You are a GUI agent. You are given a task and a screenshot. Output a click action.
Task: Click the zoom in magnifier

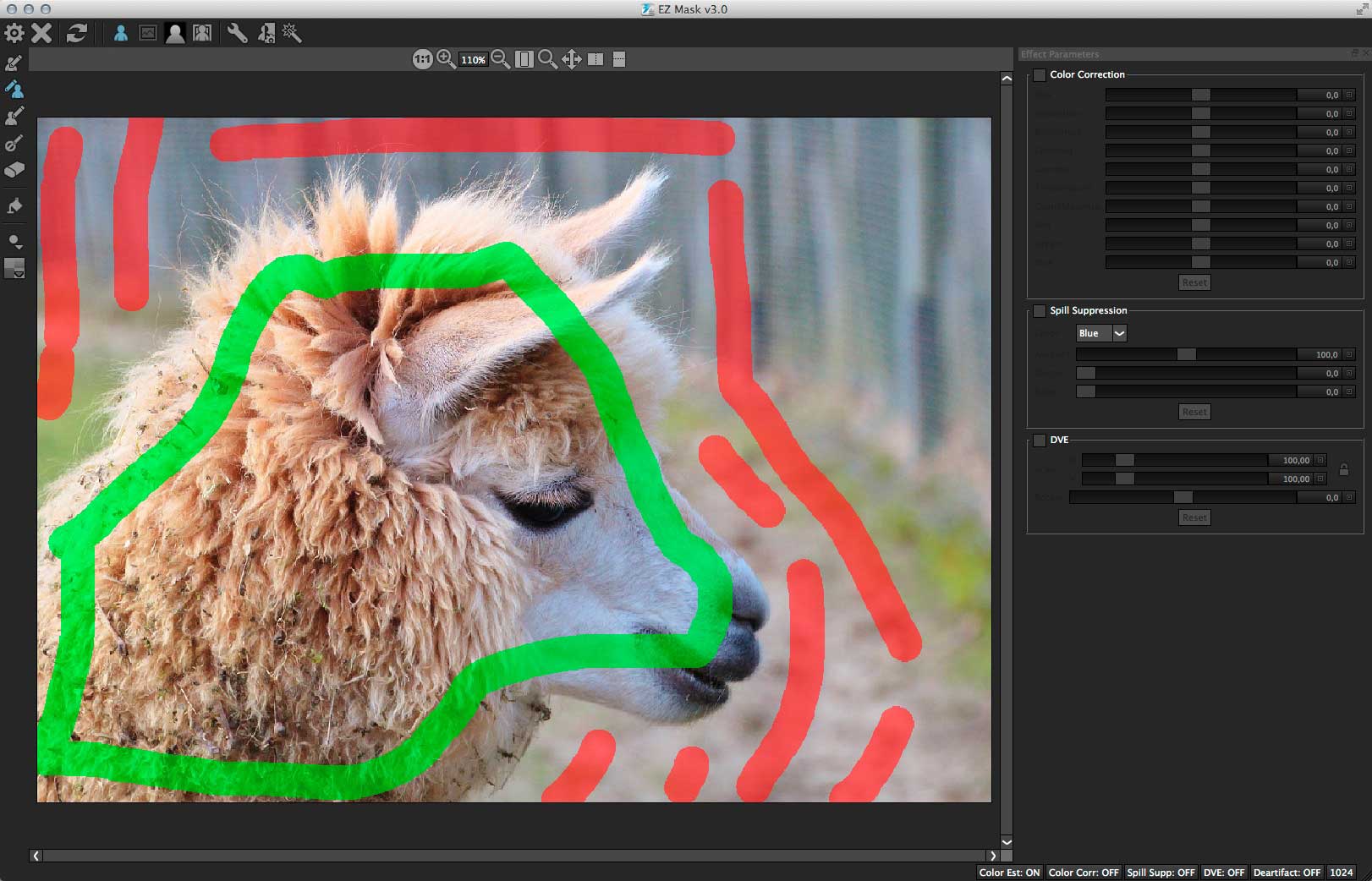447,59
